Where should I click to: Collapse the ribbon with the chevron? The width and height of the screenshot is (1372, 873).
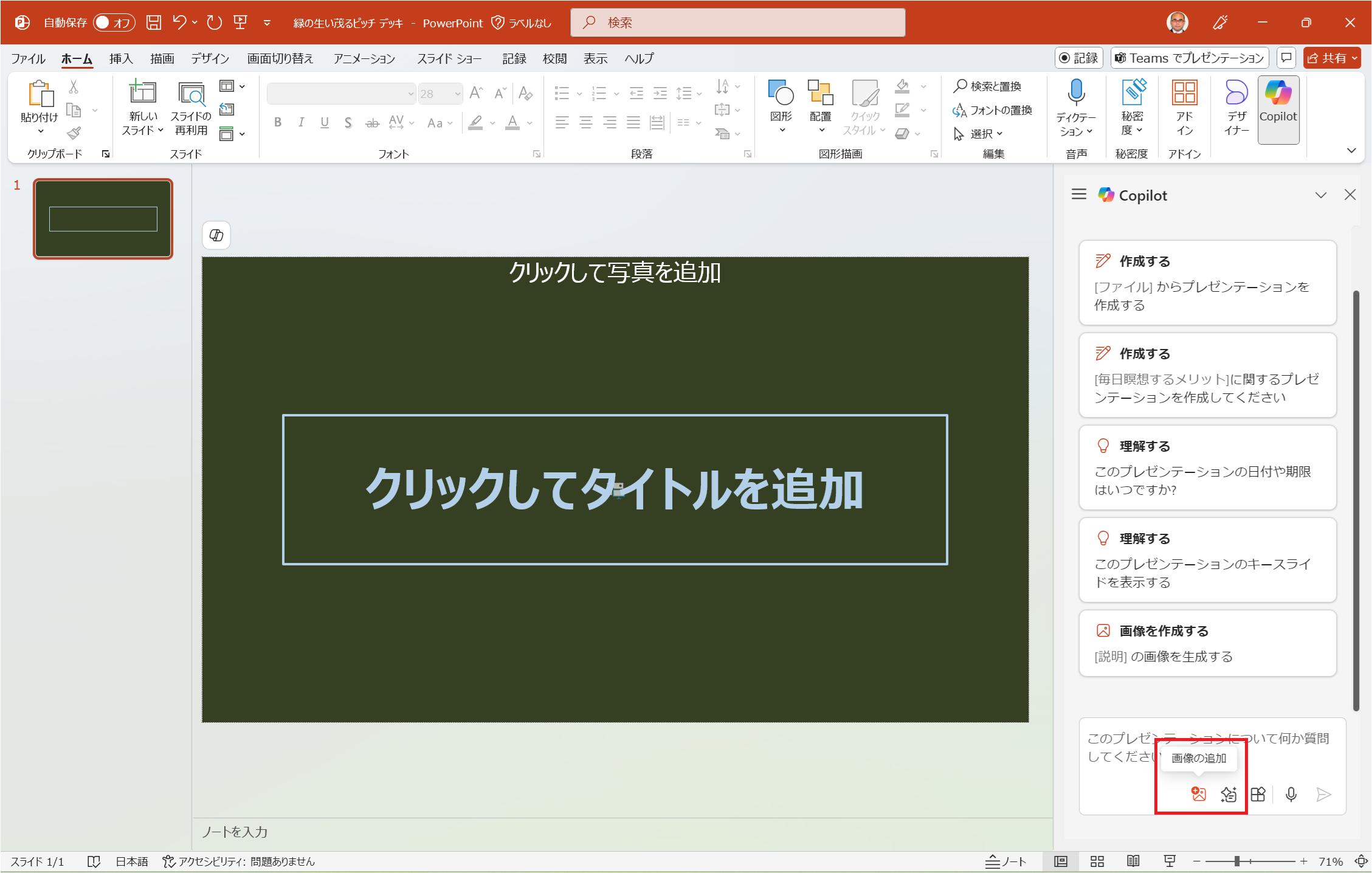click(x=1351, y=150)
